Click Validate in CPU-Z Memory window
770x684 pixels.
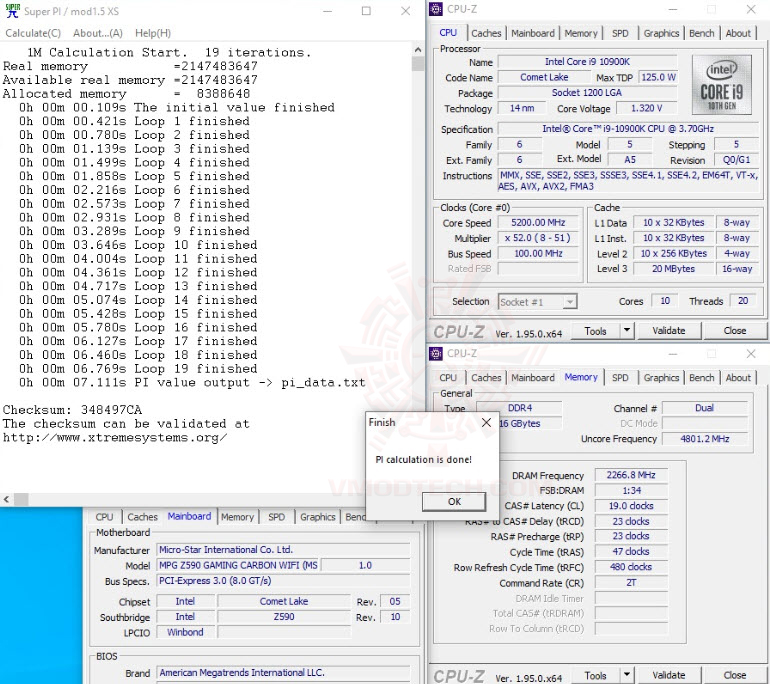(x=669, y=676)
